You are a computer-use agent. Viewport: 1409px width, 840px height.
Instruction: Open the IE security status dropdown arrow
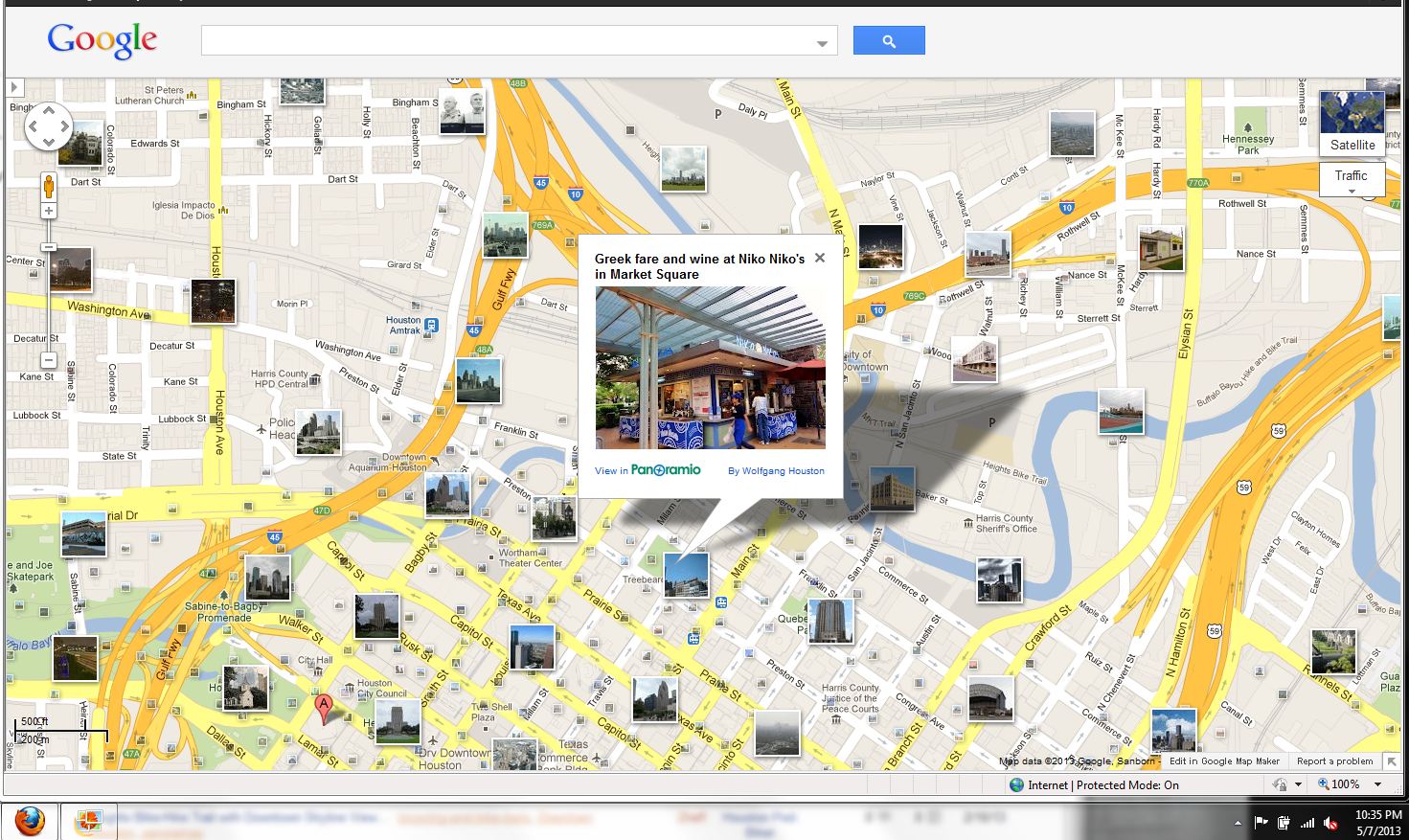point(1298,784)
